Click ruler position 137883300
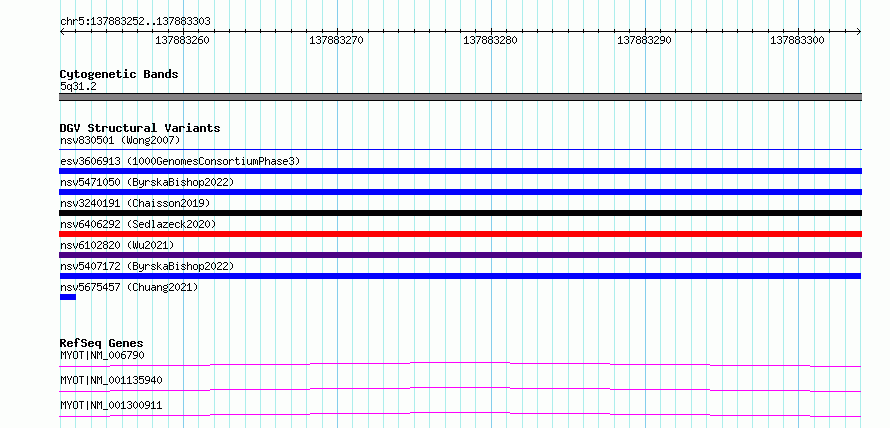The width and height of the screenshot is (890, 428). (797, 41)
